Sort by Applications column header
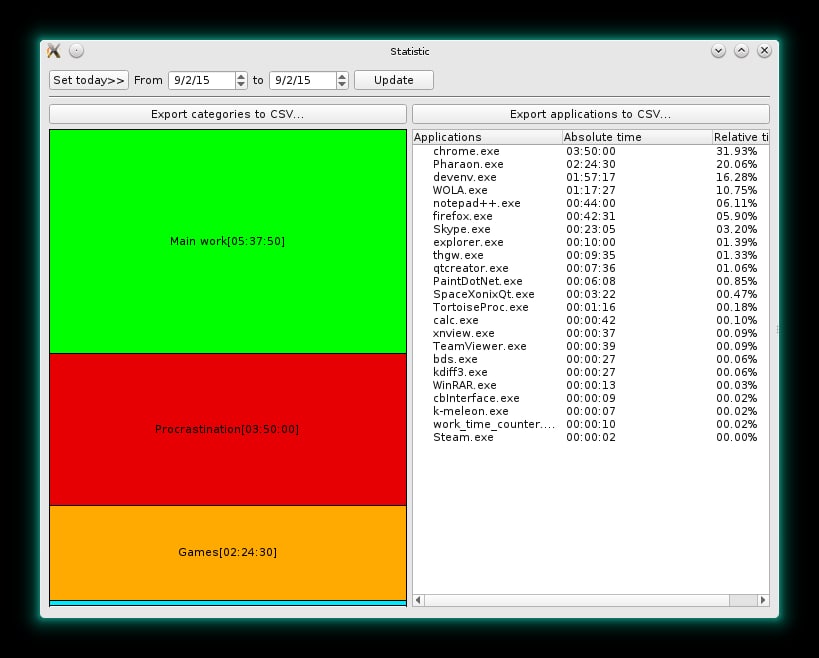 click(487, 137)
